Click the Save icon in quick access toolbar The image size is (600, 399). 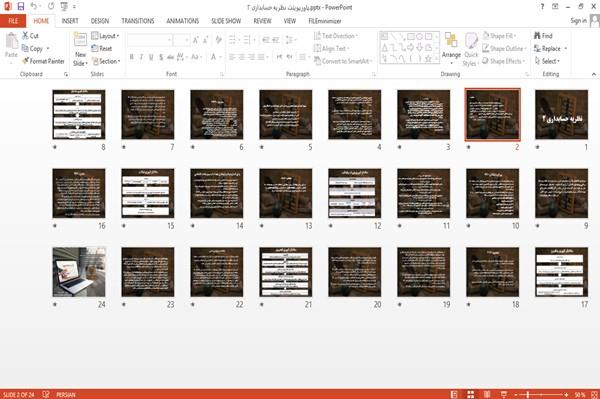click(21, 7)
